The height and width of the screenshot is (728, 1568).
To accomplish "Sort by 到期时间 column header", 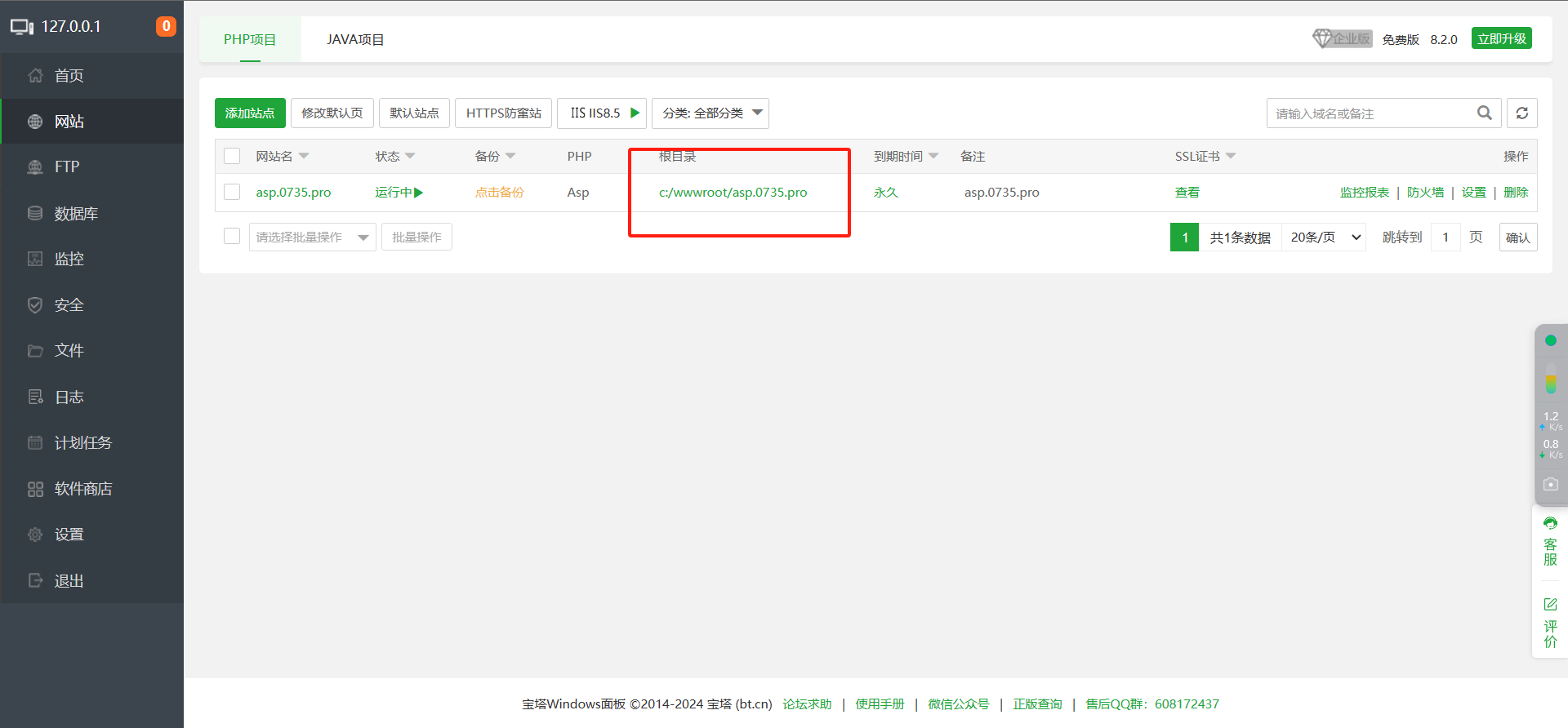I will click(906, 156).
